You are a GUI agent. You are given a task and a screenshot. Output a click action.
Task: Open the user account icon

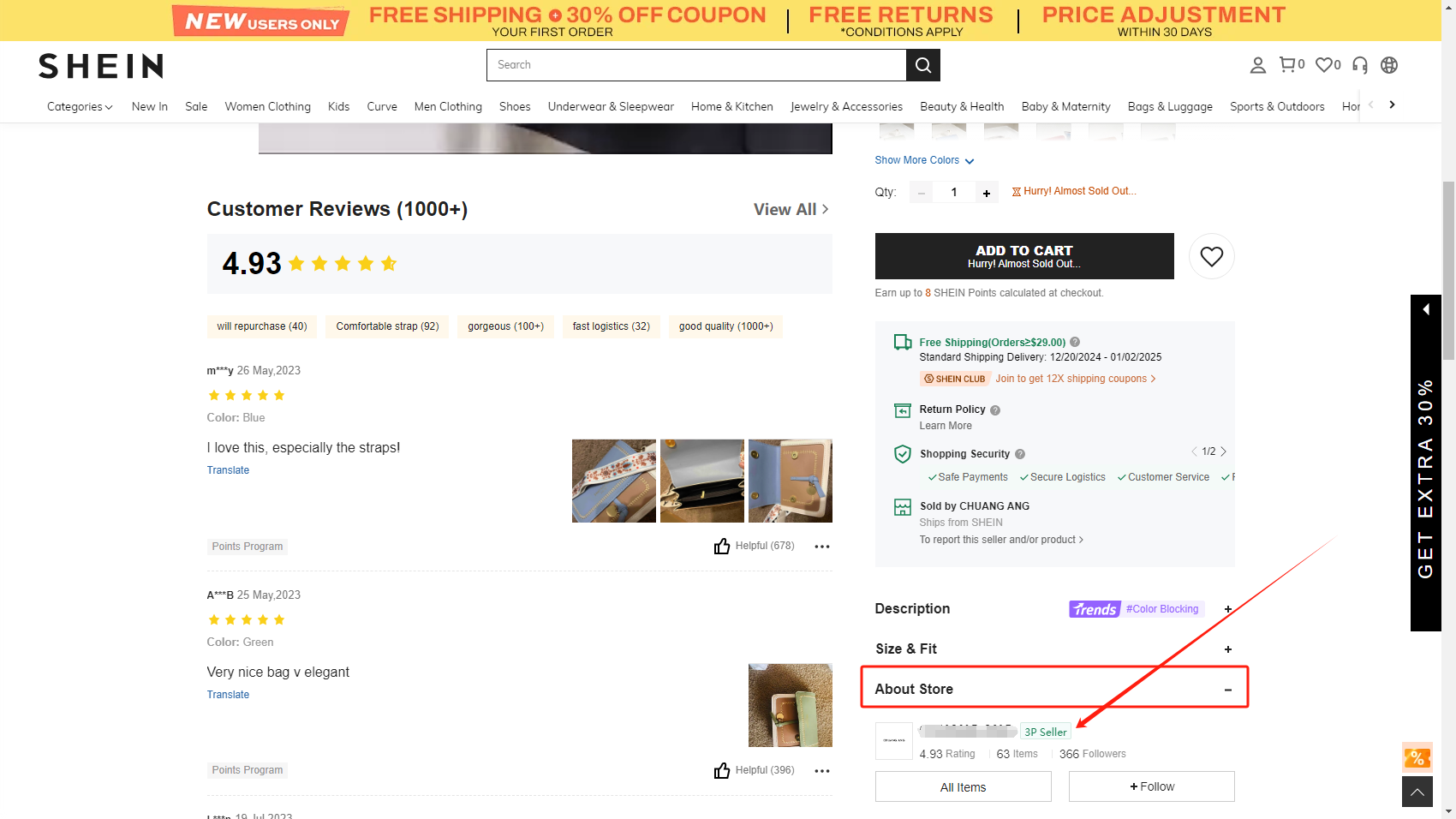(x=1257, y=65)
